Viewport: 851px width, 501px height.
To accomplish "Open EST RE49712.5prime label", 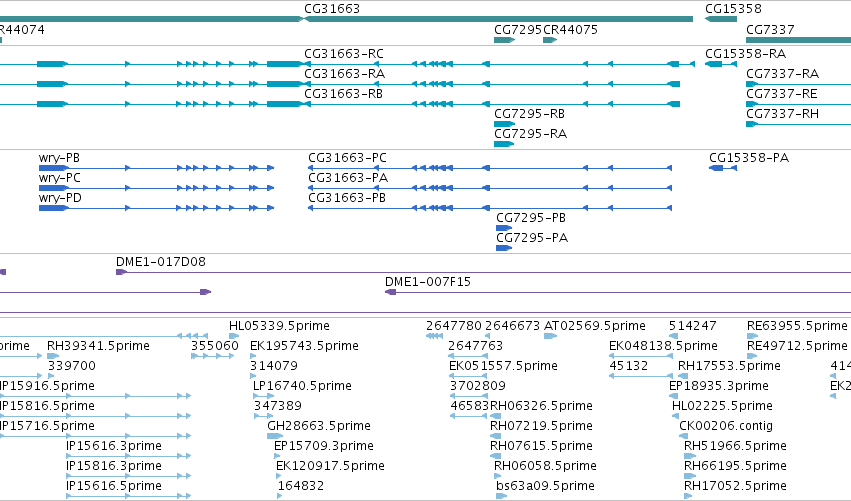I will click(797, 346).
